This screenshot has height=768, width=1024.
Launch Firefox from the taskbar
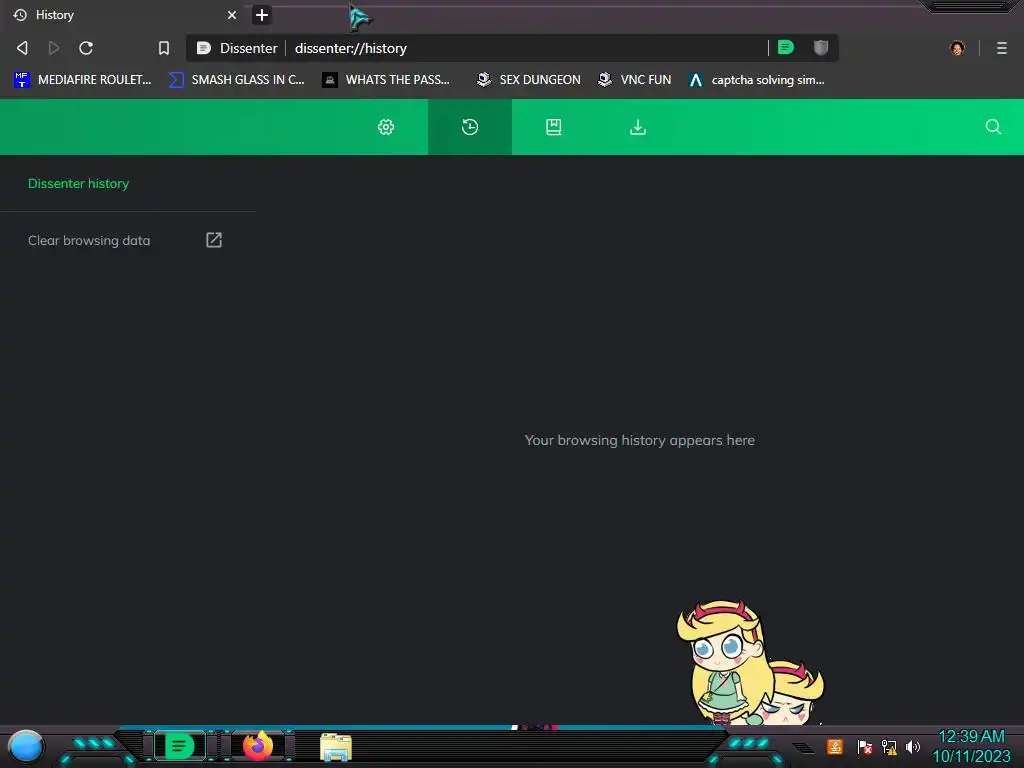258,746
